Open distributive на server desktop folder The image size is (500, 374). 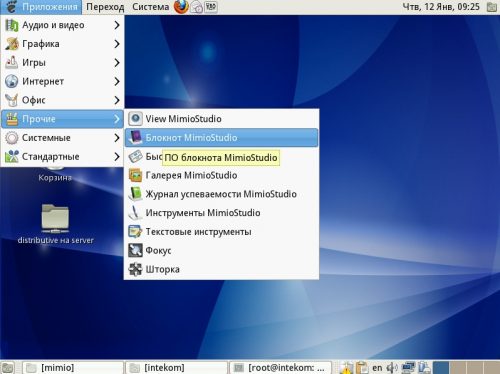point(55,224)
